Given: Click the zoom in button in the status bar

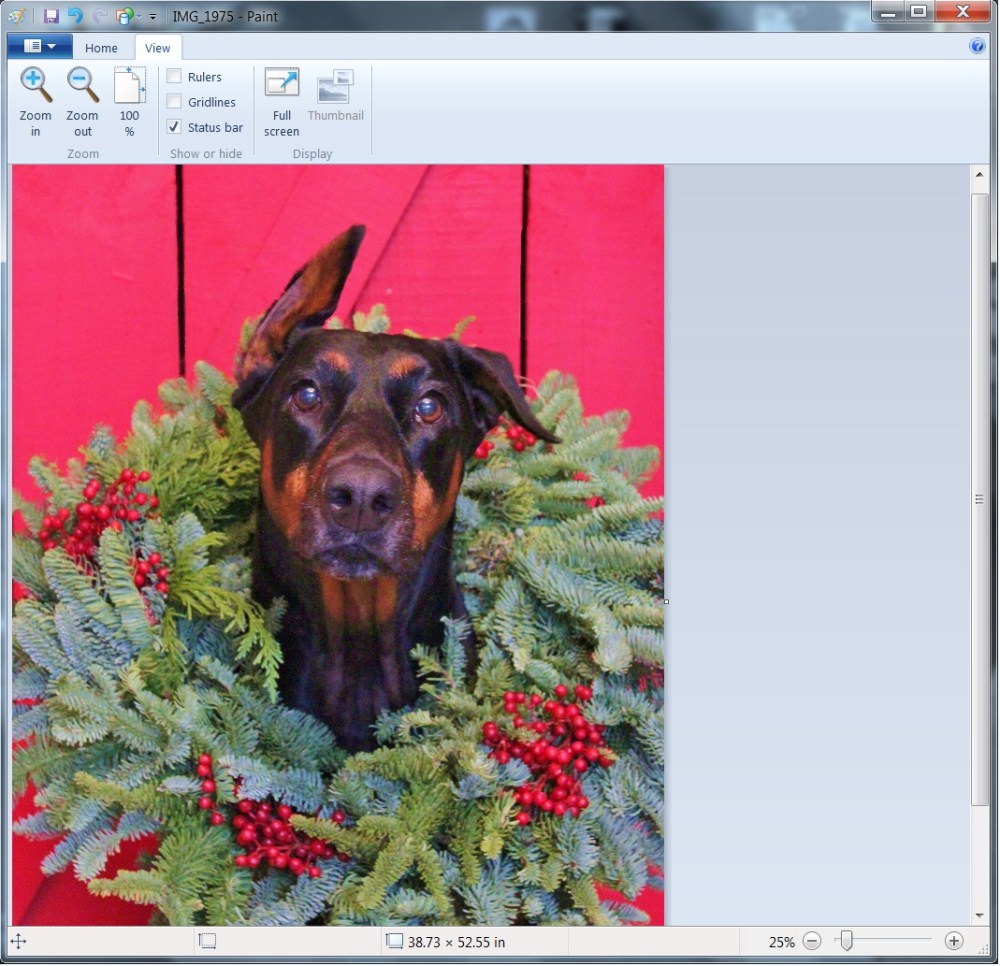Looking at the screenshot, I should tap(954, 941).
